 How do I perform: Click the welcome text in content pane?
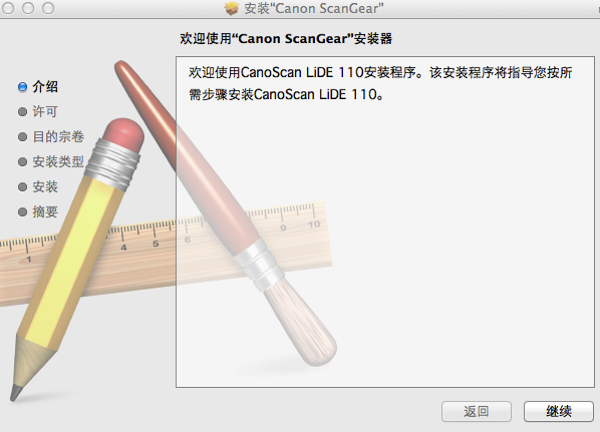coord(380,83)
